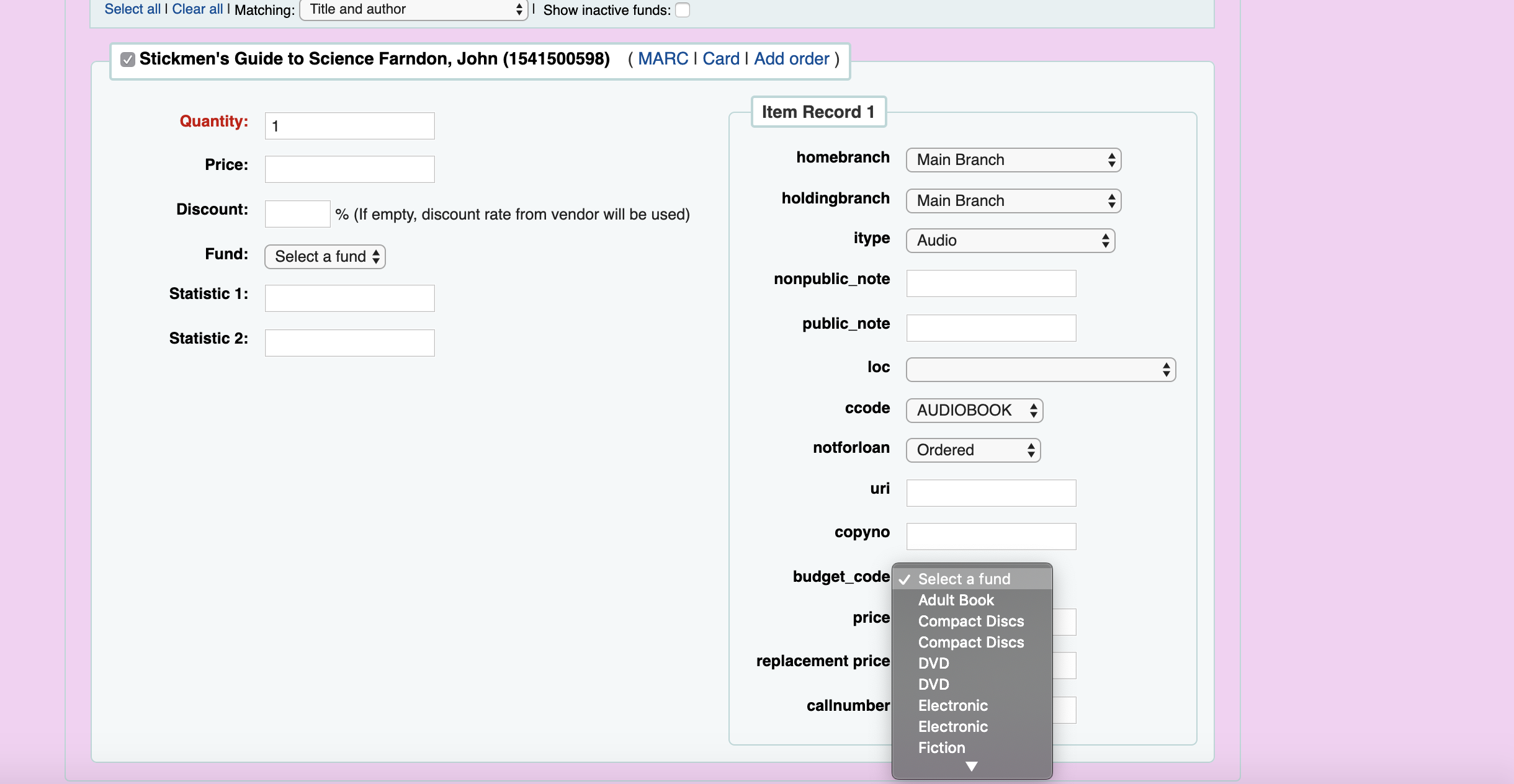Click the Add order link

[791, 59]
